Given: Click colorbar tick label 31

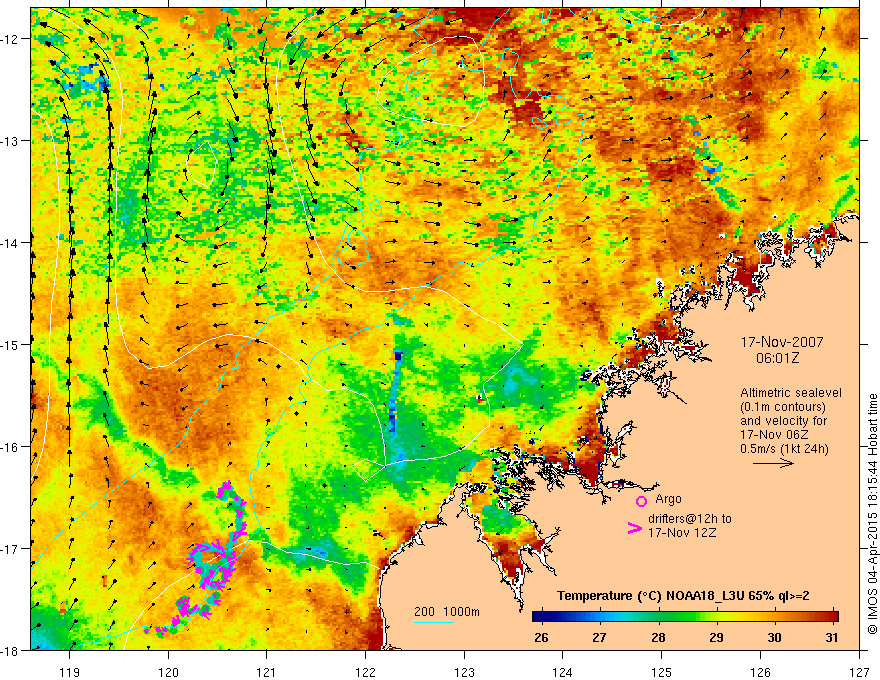Looking at the screenshot, I should click(832, 637).
